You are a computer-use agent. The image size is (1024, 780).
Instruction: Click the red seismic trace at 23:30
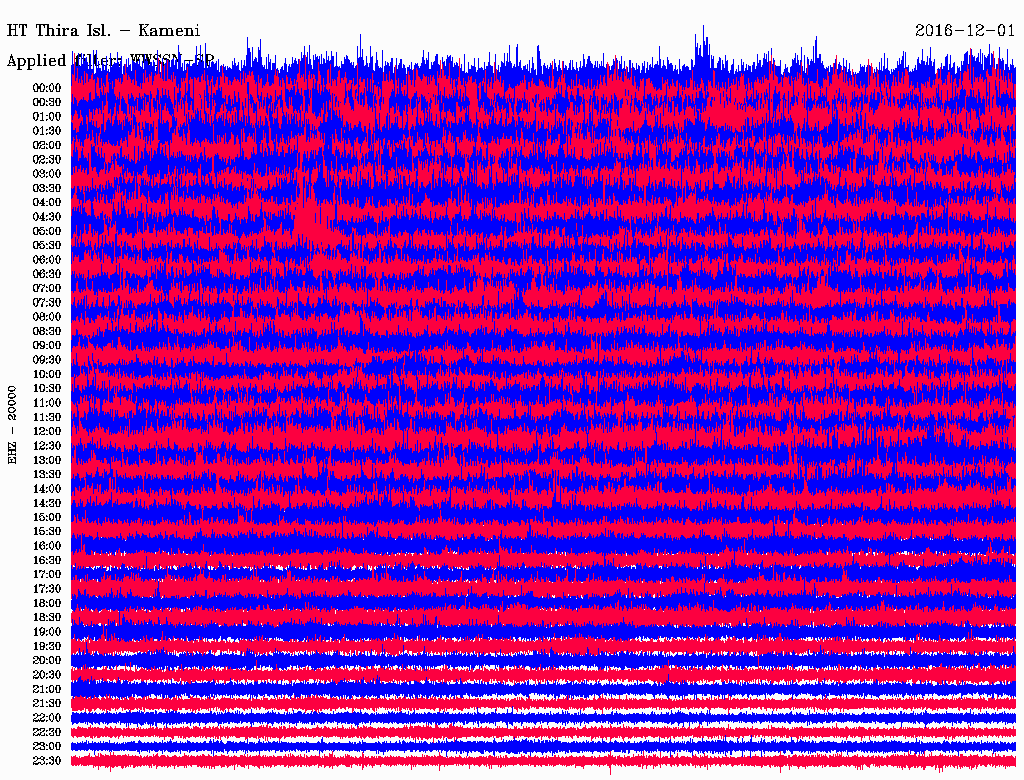pyautogui.click(x=543, y=760)
